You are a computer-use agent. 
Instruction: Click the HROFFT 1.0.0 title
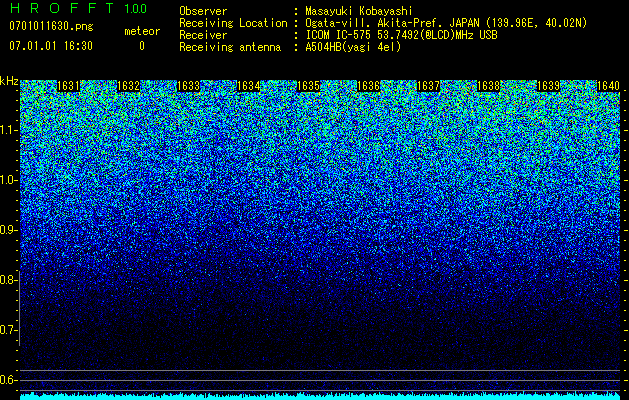point(78,8)
